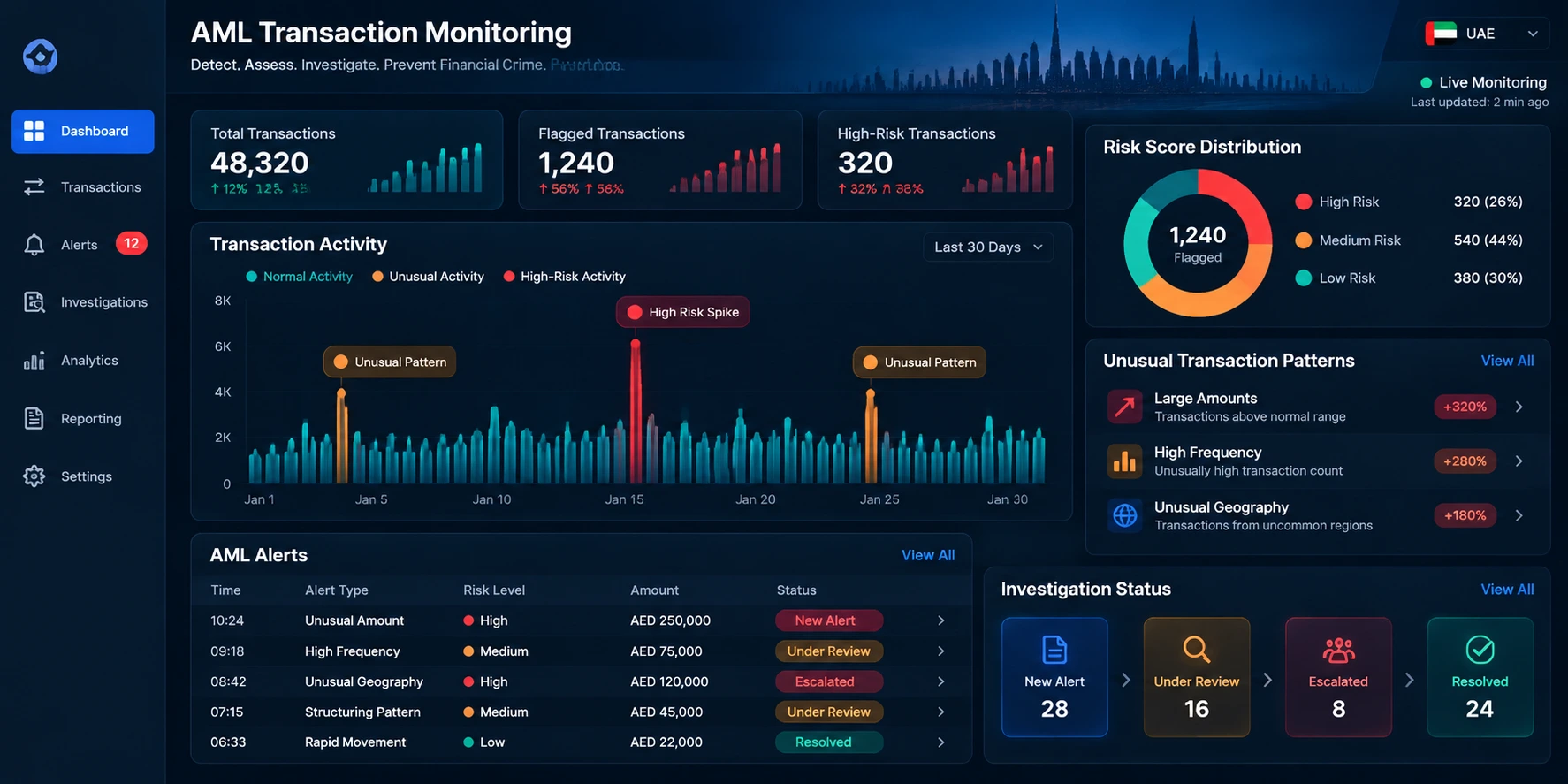This screenshot has width=1568, height=784.
Task: Open the Analytics menu item
Action: 83,361
